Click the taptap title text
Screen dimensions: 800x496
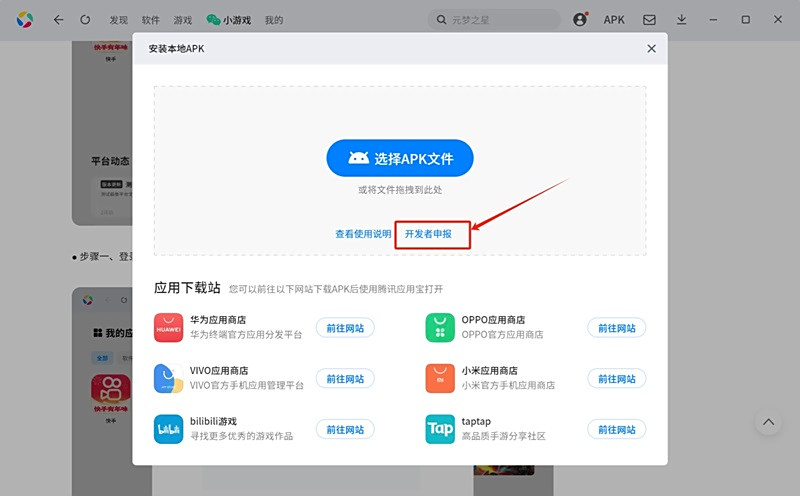click(x=476, y=421)
